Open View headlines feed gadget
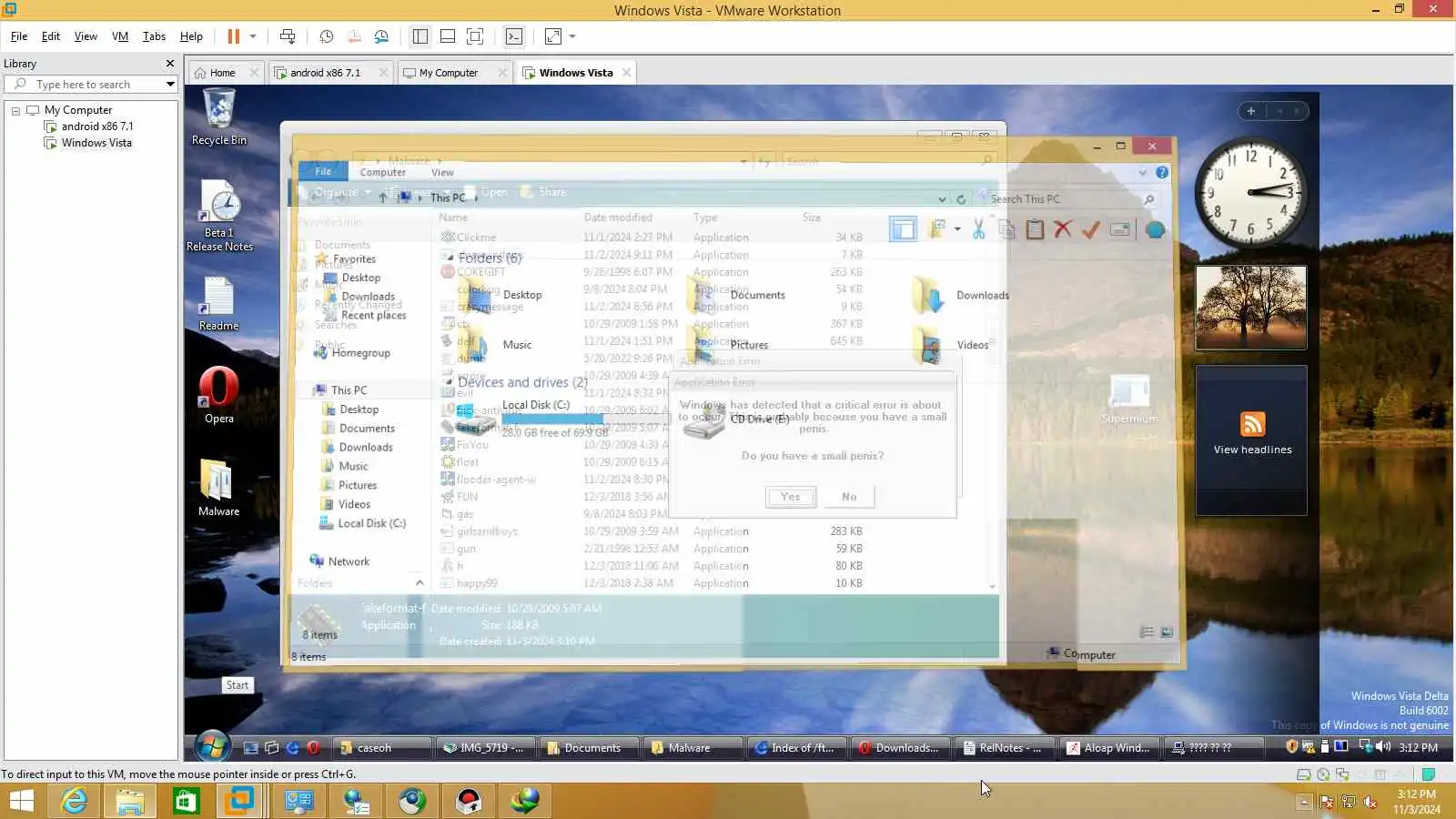This screenshot has width=1456, height=819. point(1251,440)
